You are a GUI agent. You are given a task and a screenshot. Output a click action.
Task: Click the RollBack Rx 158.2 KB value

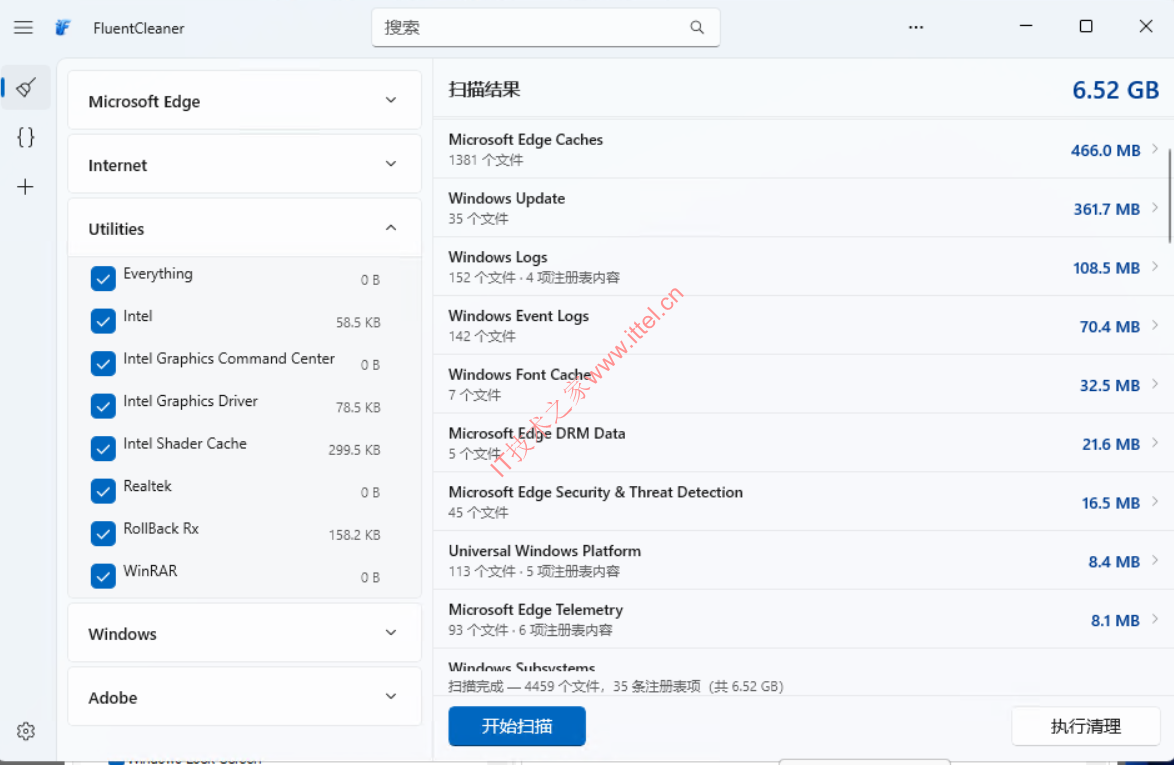(x=354, y=535)
